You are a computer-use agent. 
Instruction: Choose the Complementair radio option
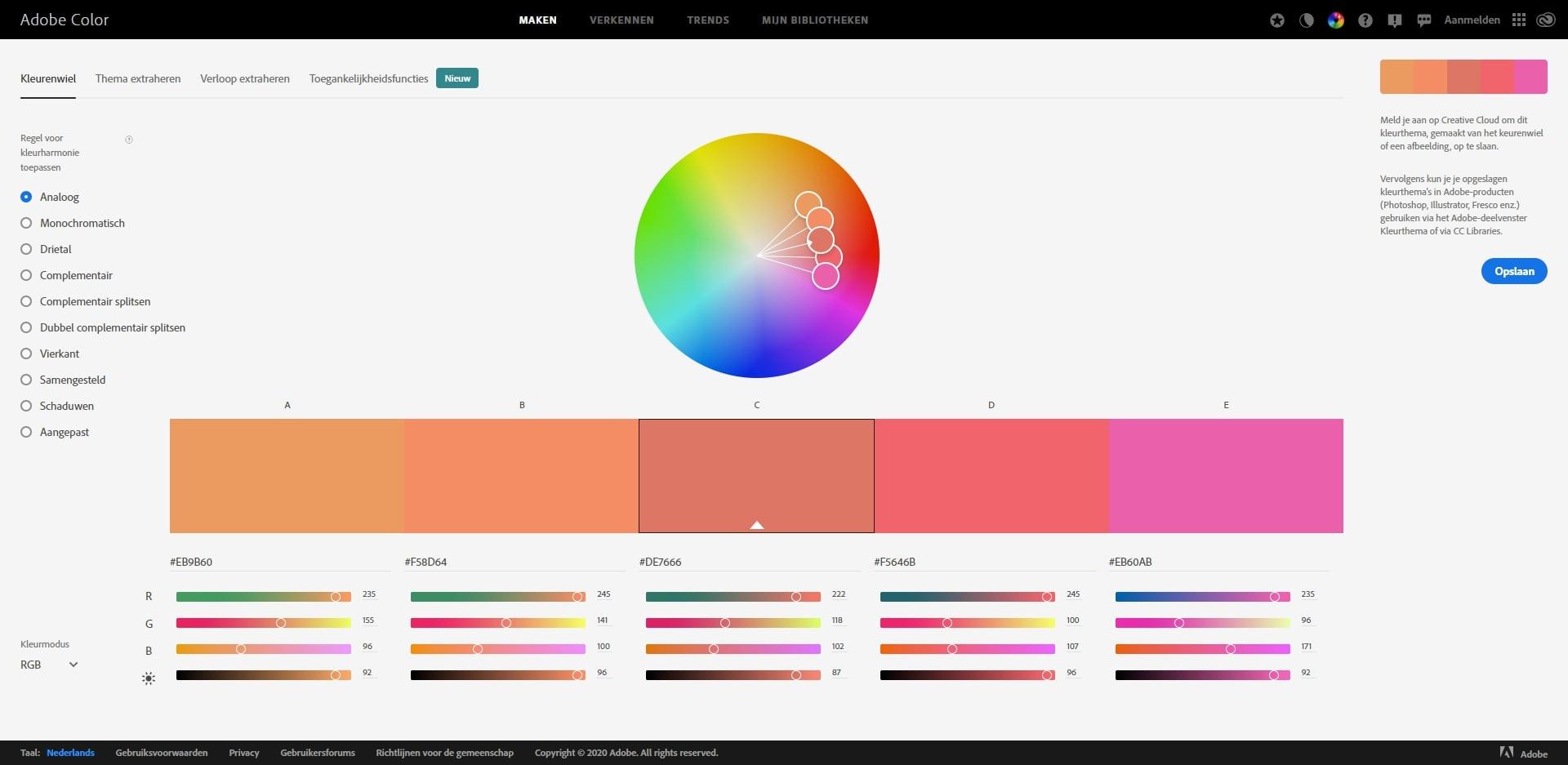click(x=66, y=275)
